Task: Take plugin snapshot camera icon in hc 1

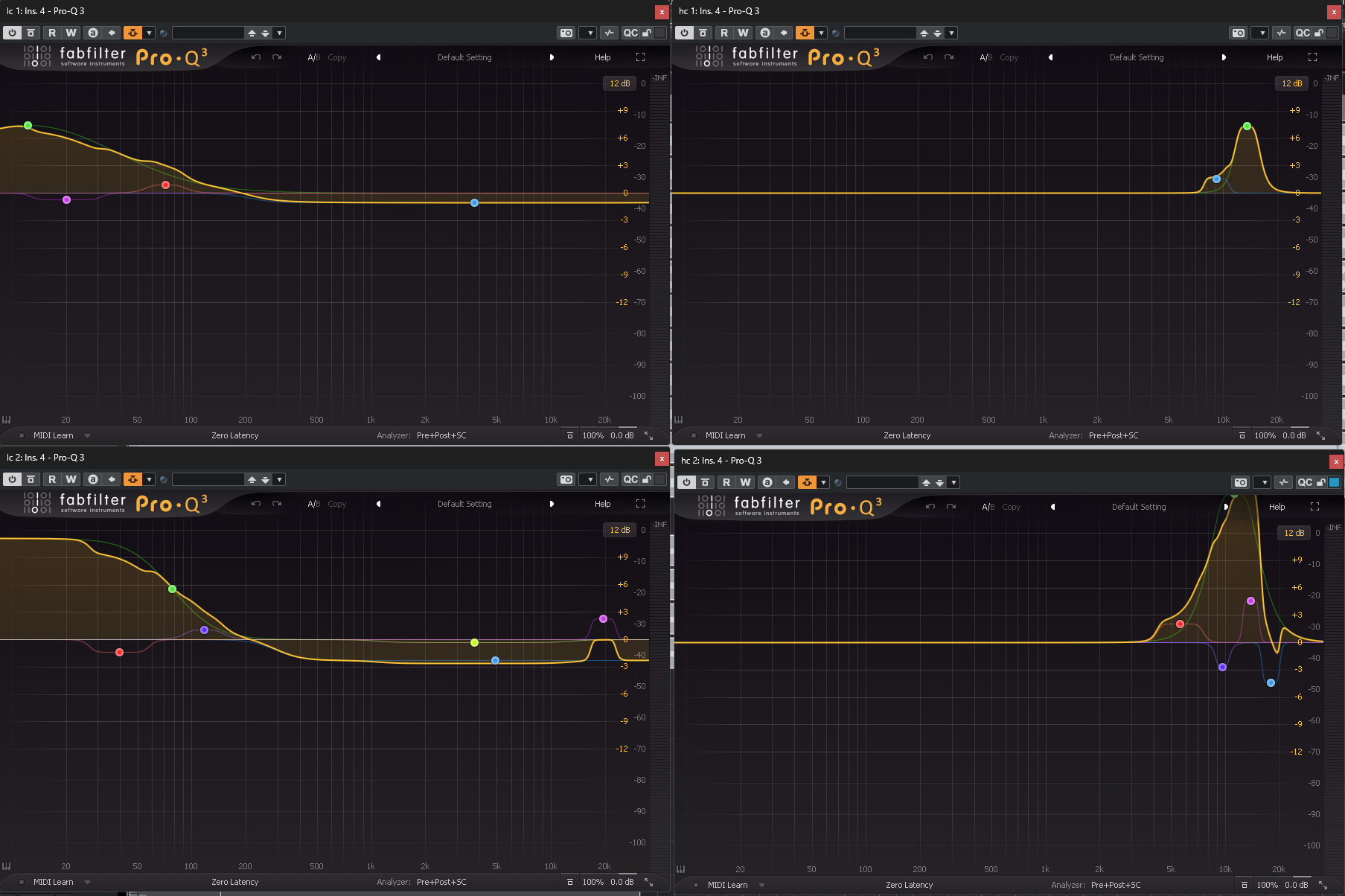Action: (x=1239, y=33)
